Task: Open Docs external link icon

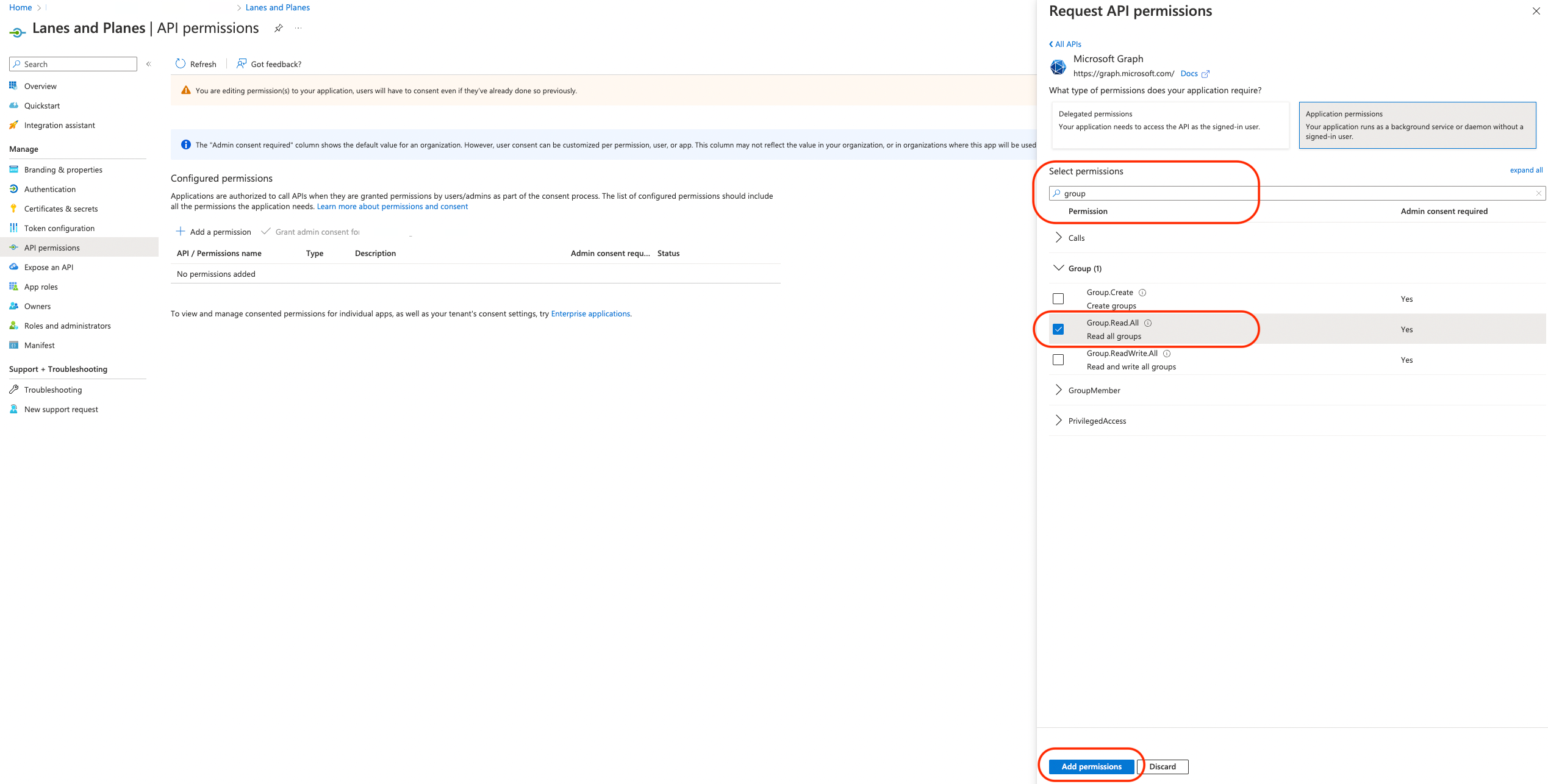Action: click(1205, 74)
